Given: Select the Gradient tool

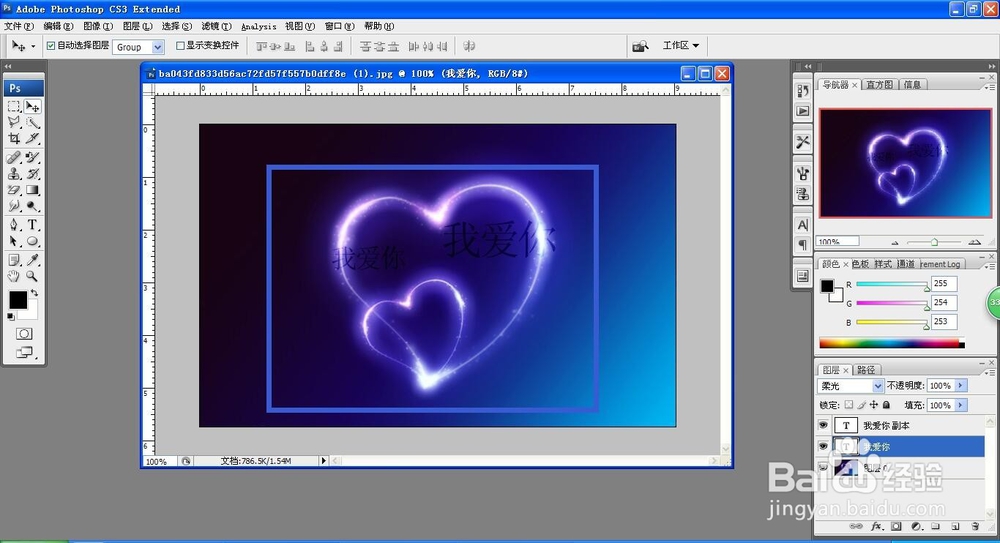Looking at the screenshot, I should tap(33, 190).
